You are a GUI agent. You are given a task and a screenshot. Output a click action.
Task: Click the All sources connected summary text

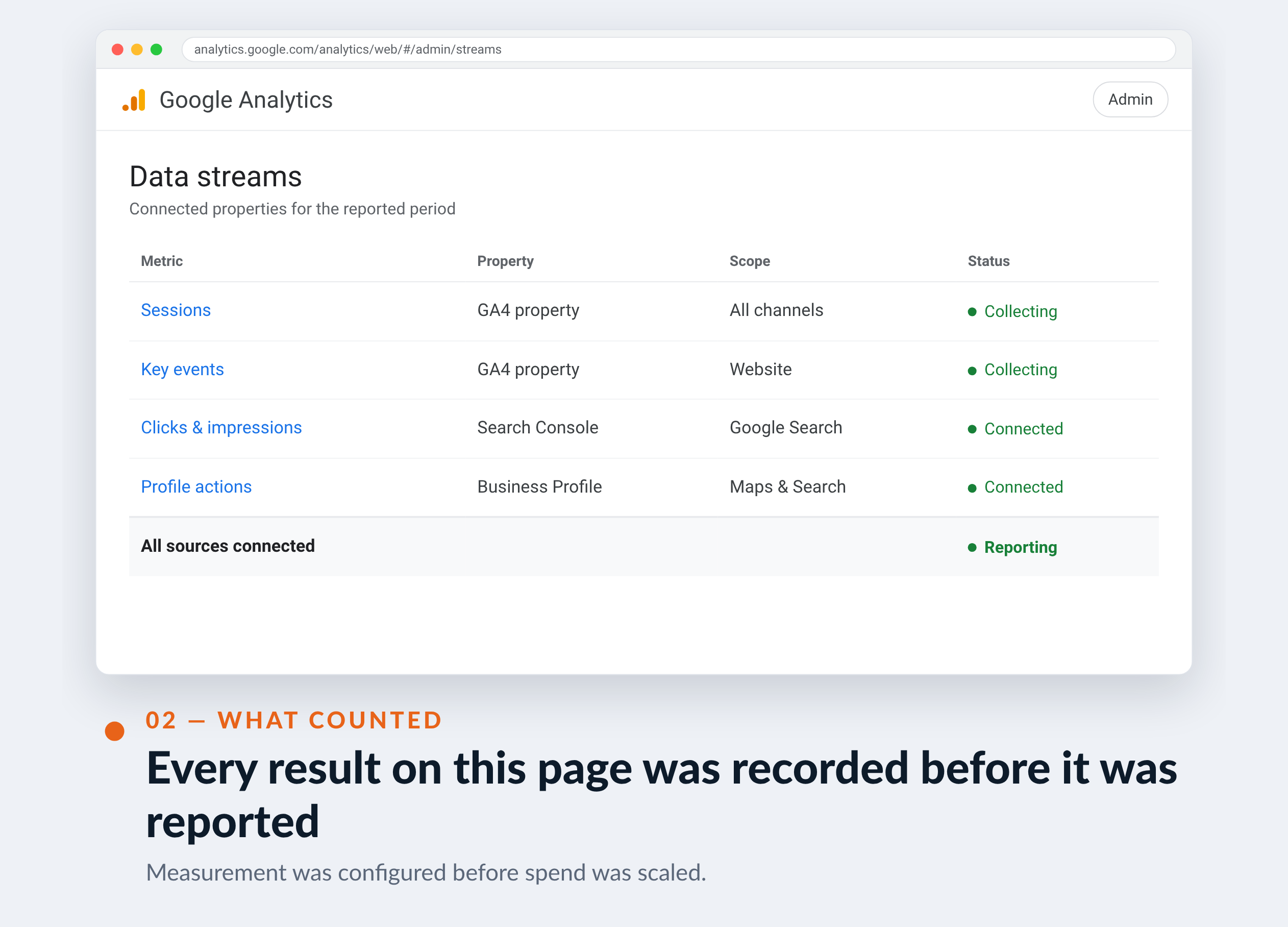click(228, 546)
